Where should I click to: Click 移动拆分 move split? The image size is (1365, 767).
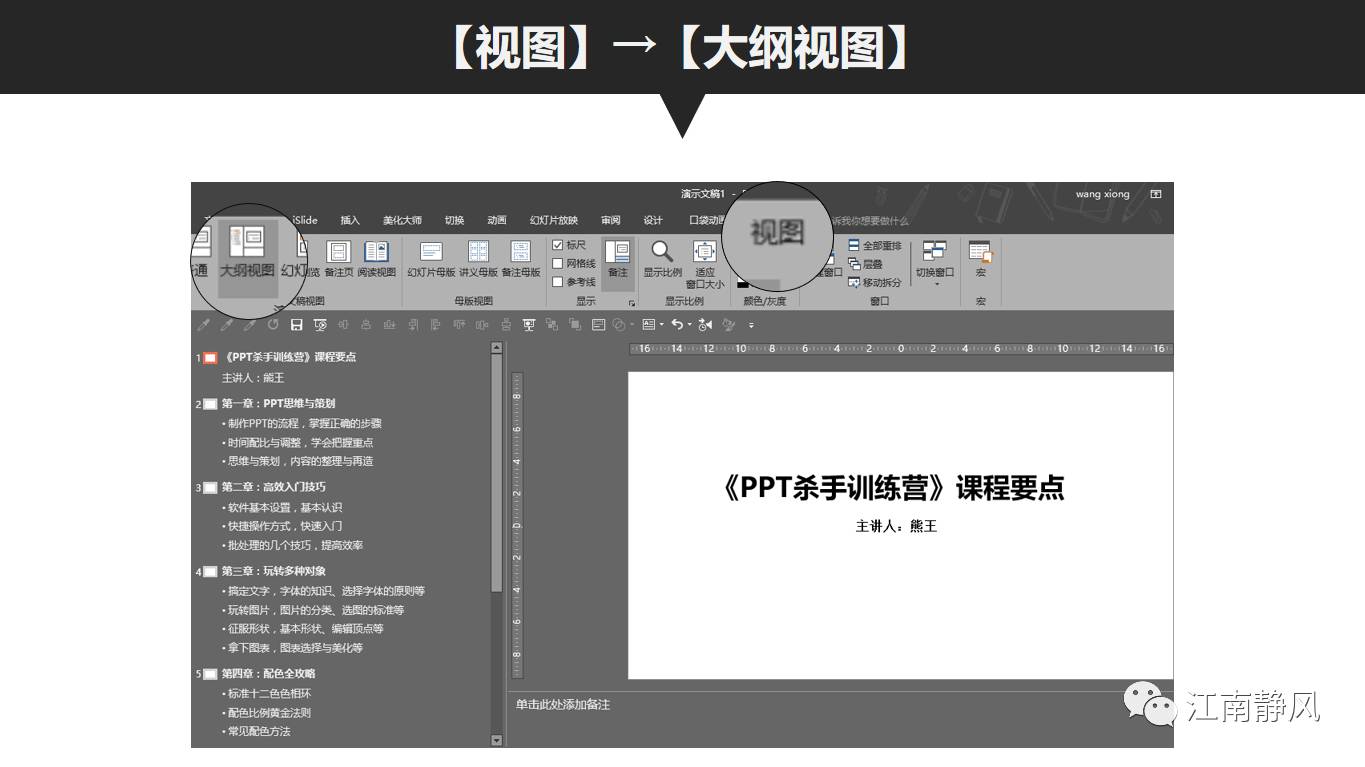tap(875, 283)
